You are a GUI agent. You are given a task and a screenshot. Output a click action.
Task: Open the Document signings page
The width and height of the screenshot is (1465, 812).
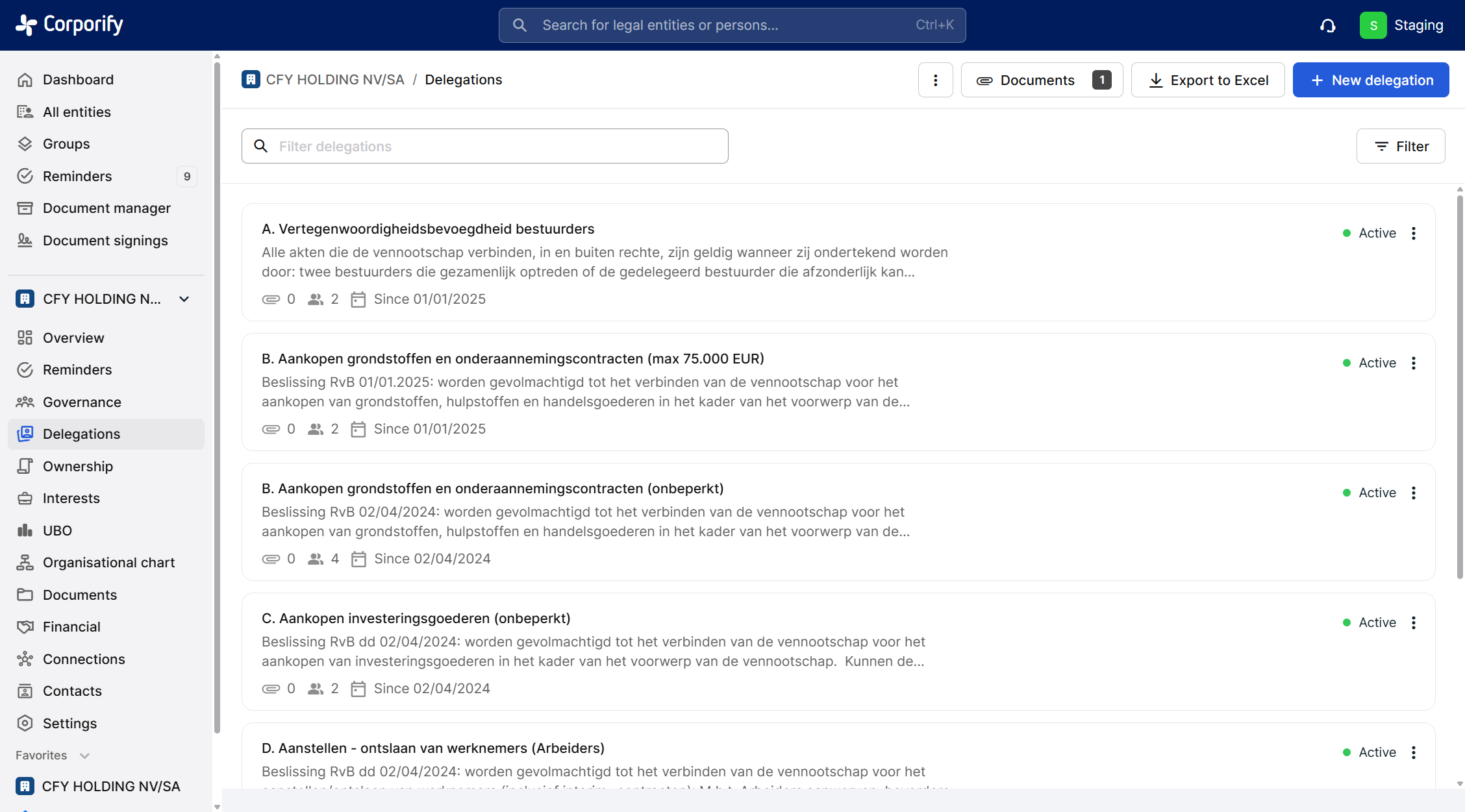tap(105, 240)
